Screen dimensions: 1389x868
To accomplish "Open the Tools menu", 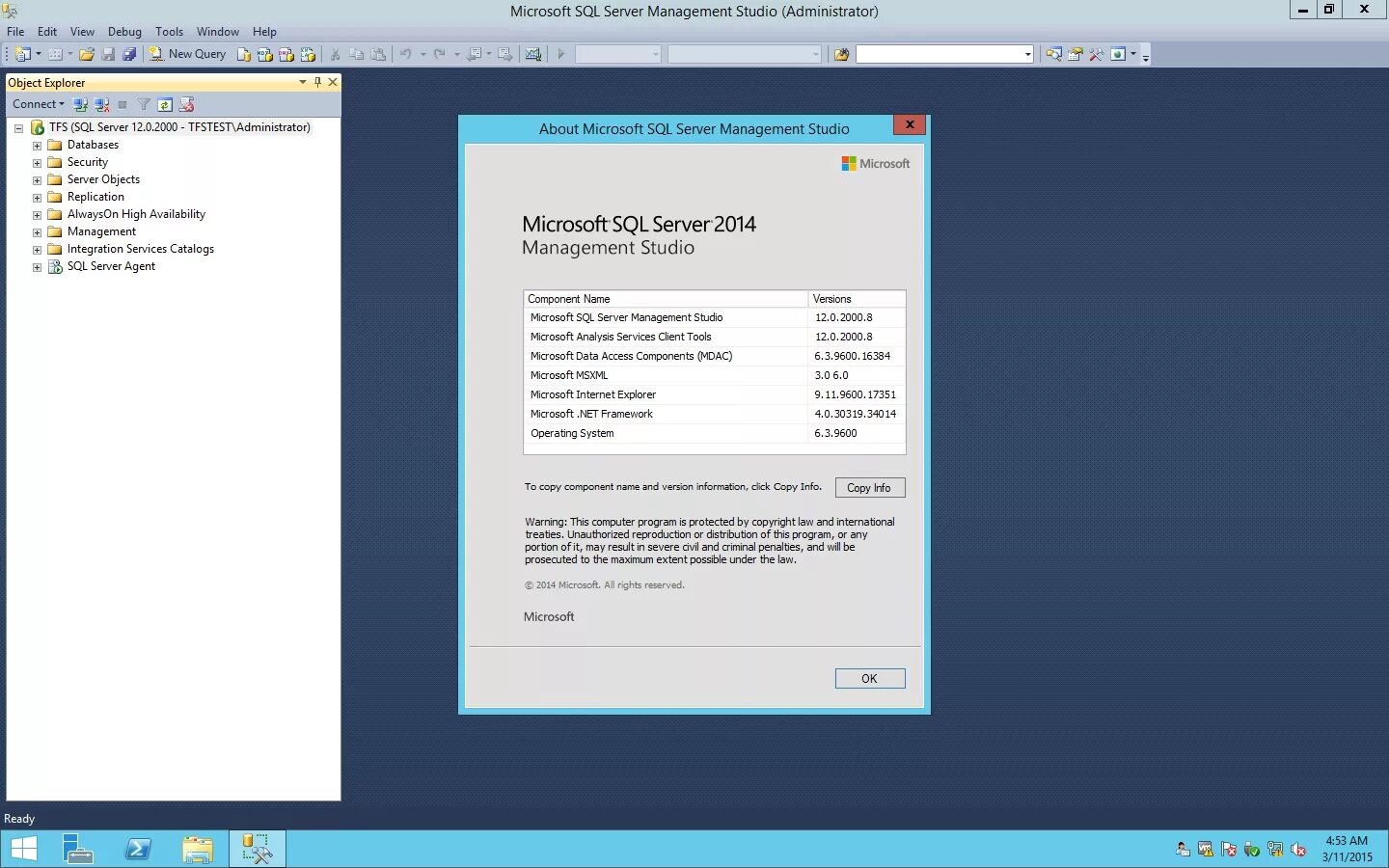I will pyautogui.click(x=169, y=31).
